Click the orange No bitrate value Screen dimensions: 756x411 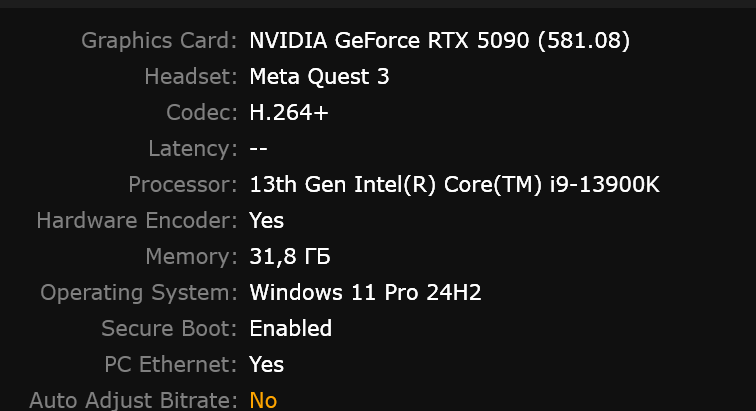click(x=263, y=400)
